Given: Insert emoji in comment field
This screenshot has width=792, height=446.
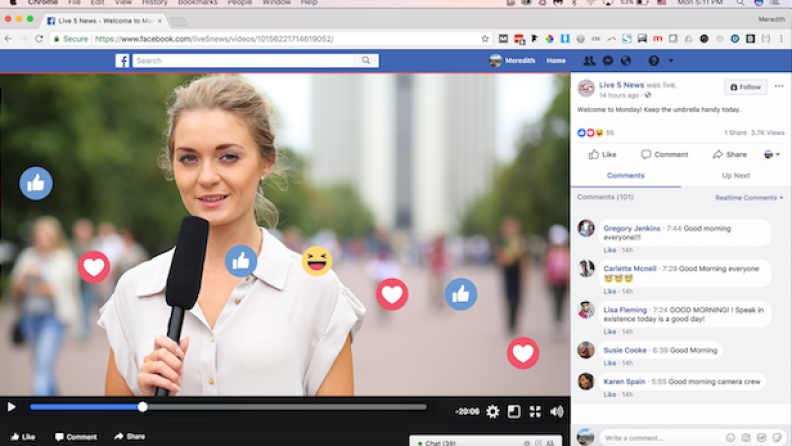Looking at the screenshot, I should (x=730, y=437).
